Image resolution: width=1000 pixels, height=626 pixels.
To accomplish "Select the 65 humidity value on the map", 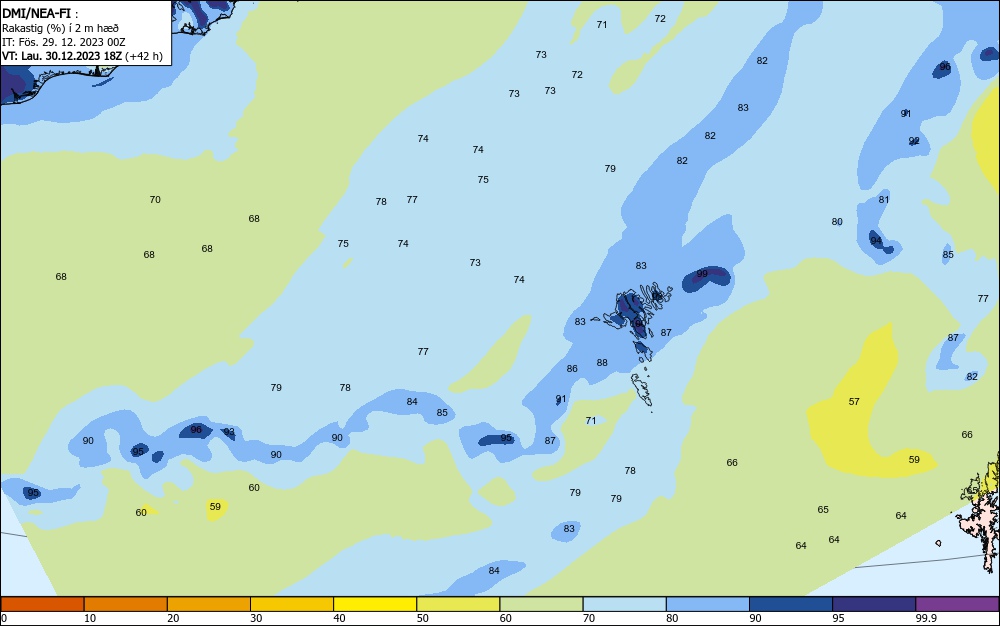I will 823,509.
